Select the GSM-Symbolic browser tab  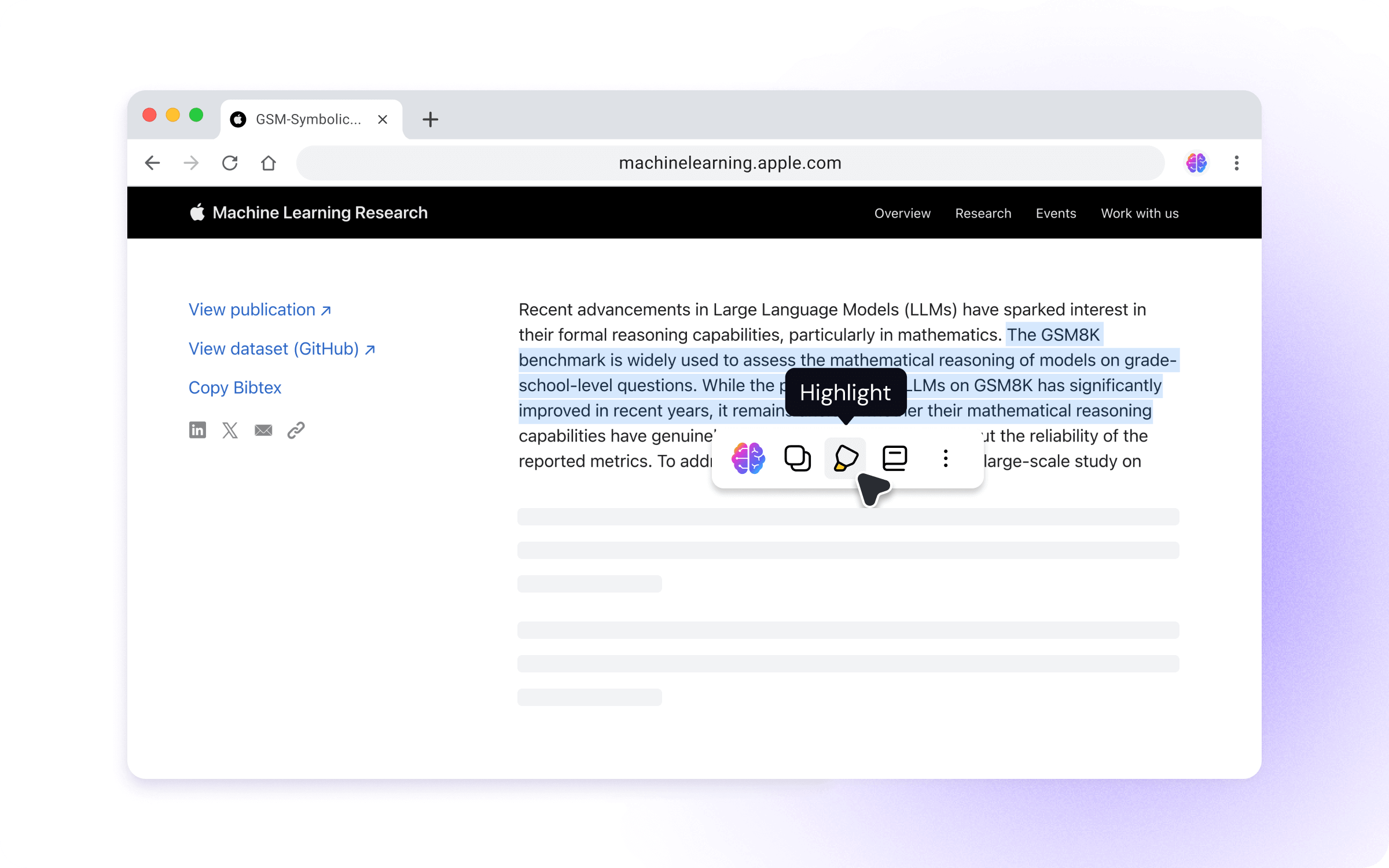pos(311,120)
